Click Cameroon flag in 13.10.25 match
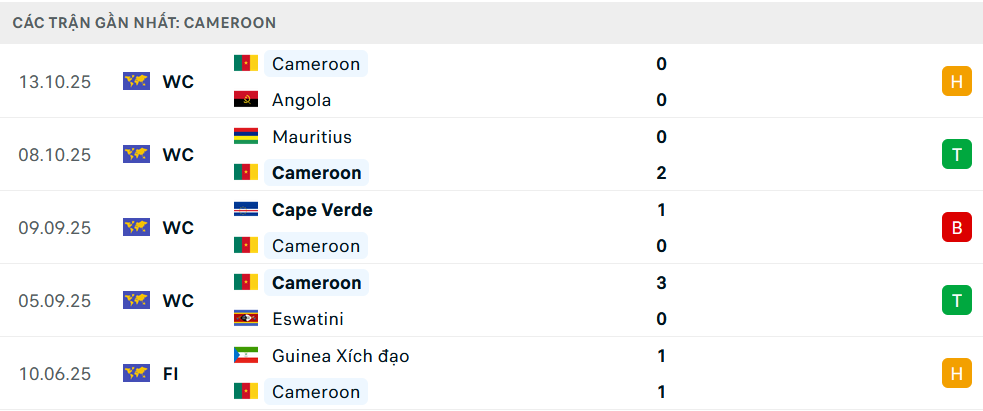 point(245,64)
